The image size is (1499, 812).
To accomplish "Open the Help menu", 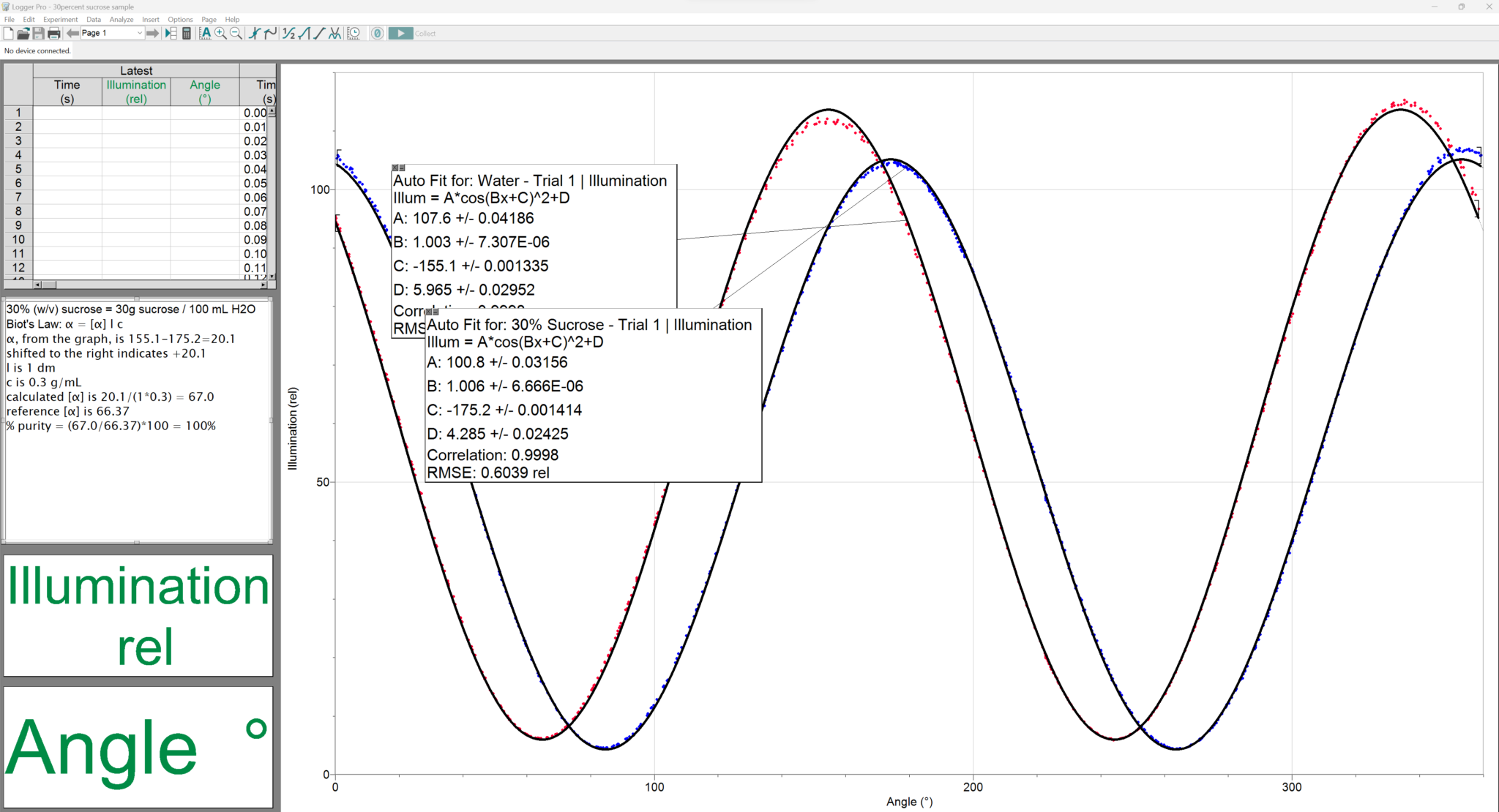I will (x=232, y=19).
